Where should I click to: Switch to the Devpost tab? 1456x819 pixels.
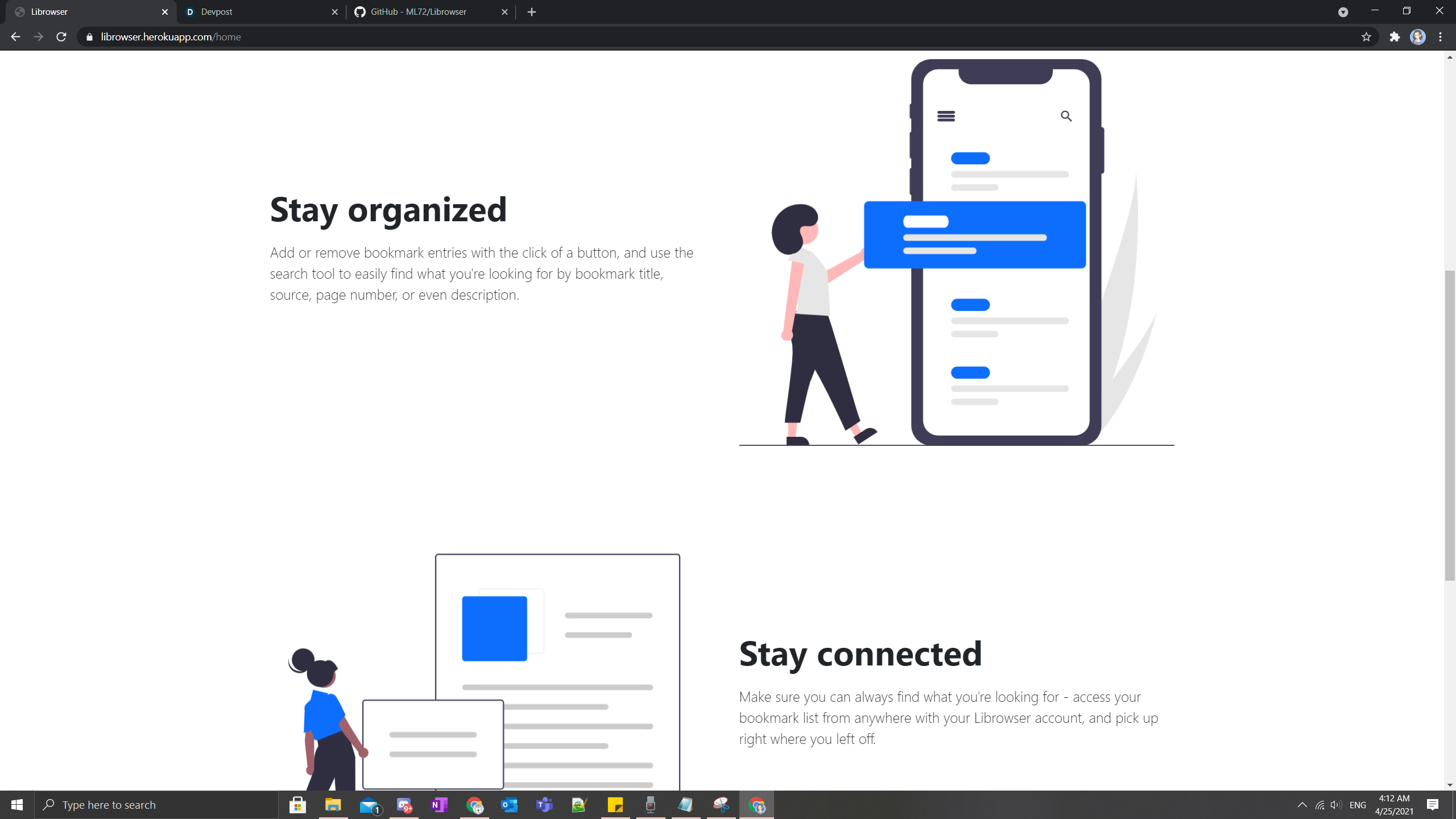tap(259, 12)
